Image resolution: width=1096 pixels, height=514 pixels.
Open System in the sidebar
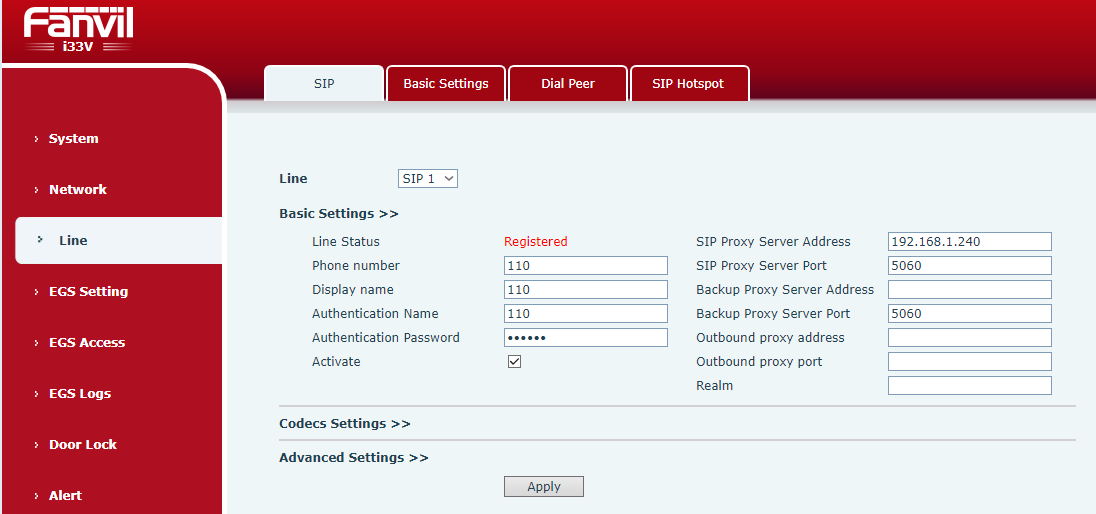[x=74, y=139]
